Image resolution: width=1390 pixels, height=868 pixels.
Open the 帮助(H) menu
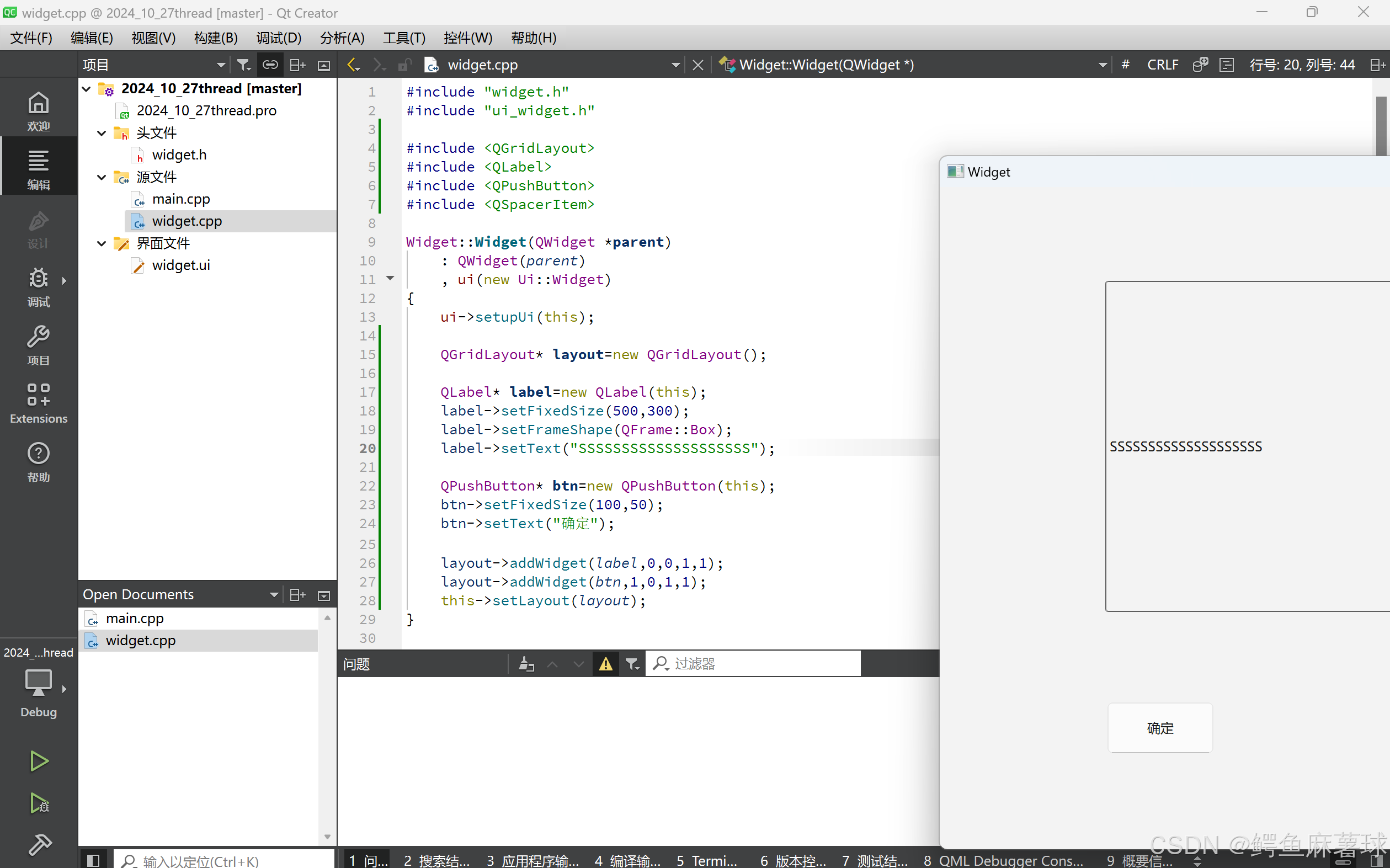click(x=534, y=38)
